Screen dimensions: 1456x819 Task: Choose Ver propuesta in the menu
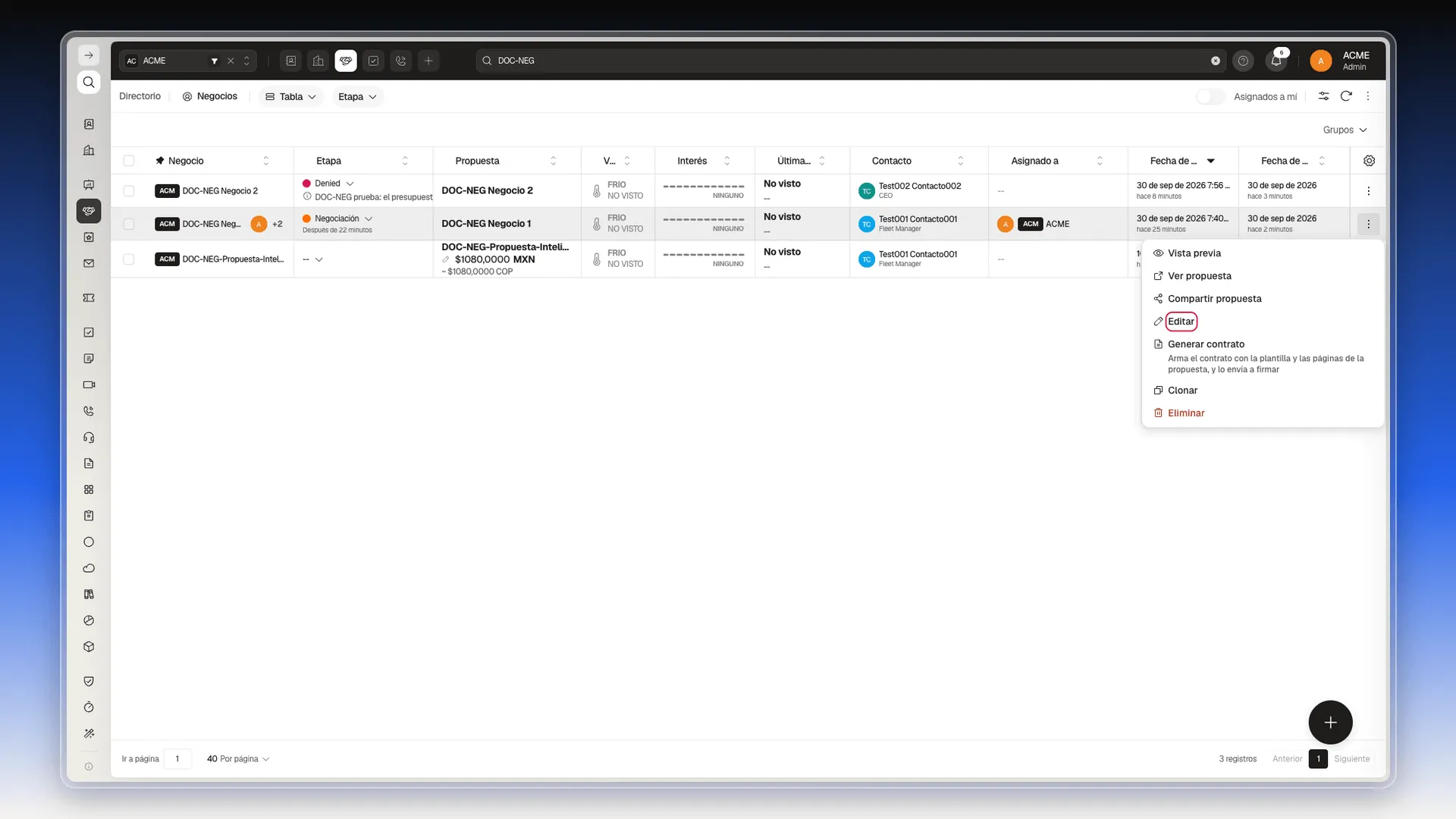(x=1263, y=276)
